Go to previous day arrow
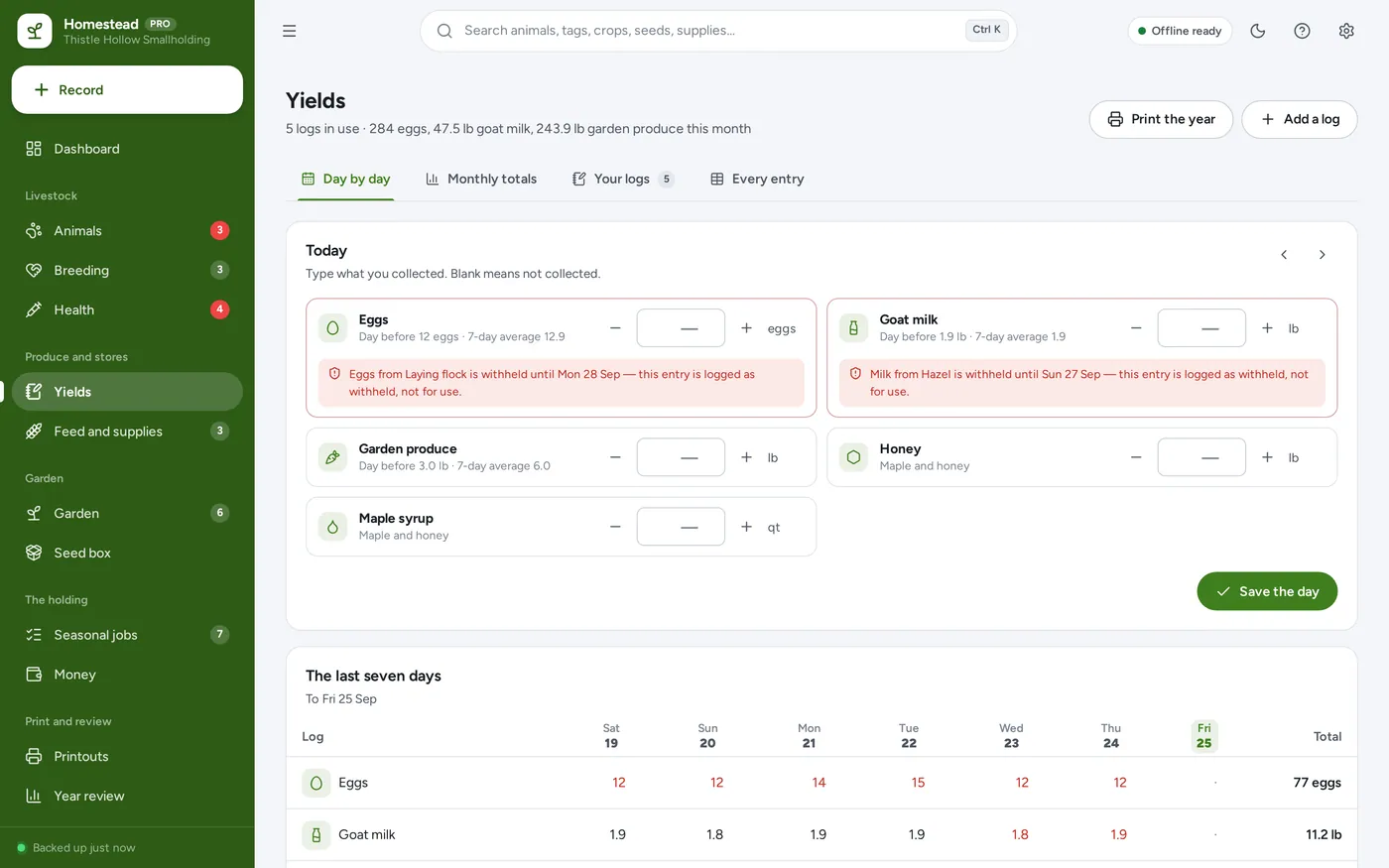Image resolution: width=1389 pixels, height=868 pixels. (x=1284, y=255)
